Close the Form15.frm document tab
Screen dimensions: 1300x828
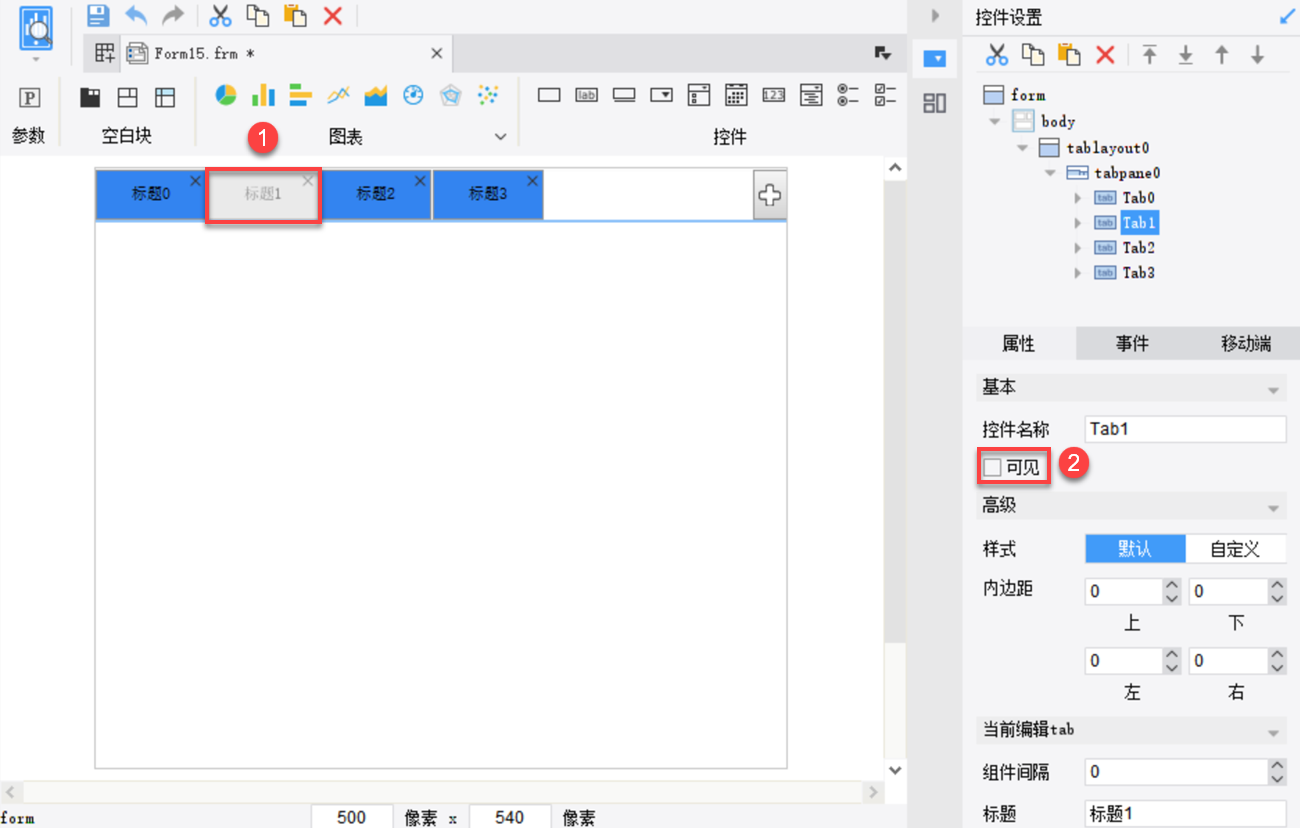(437, 53)
